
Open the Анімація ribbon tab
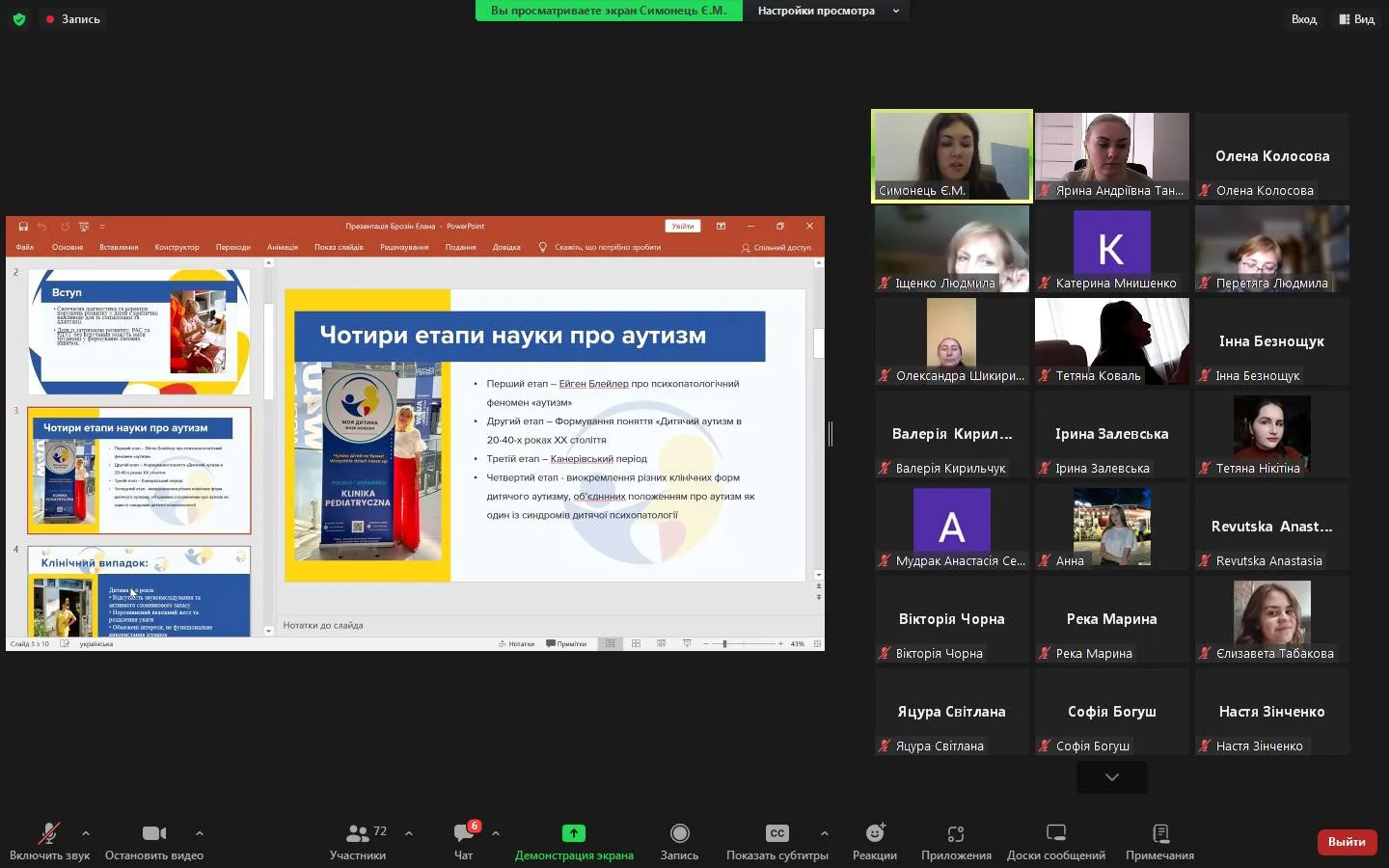283,248
